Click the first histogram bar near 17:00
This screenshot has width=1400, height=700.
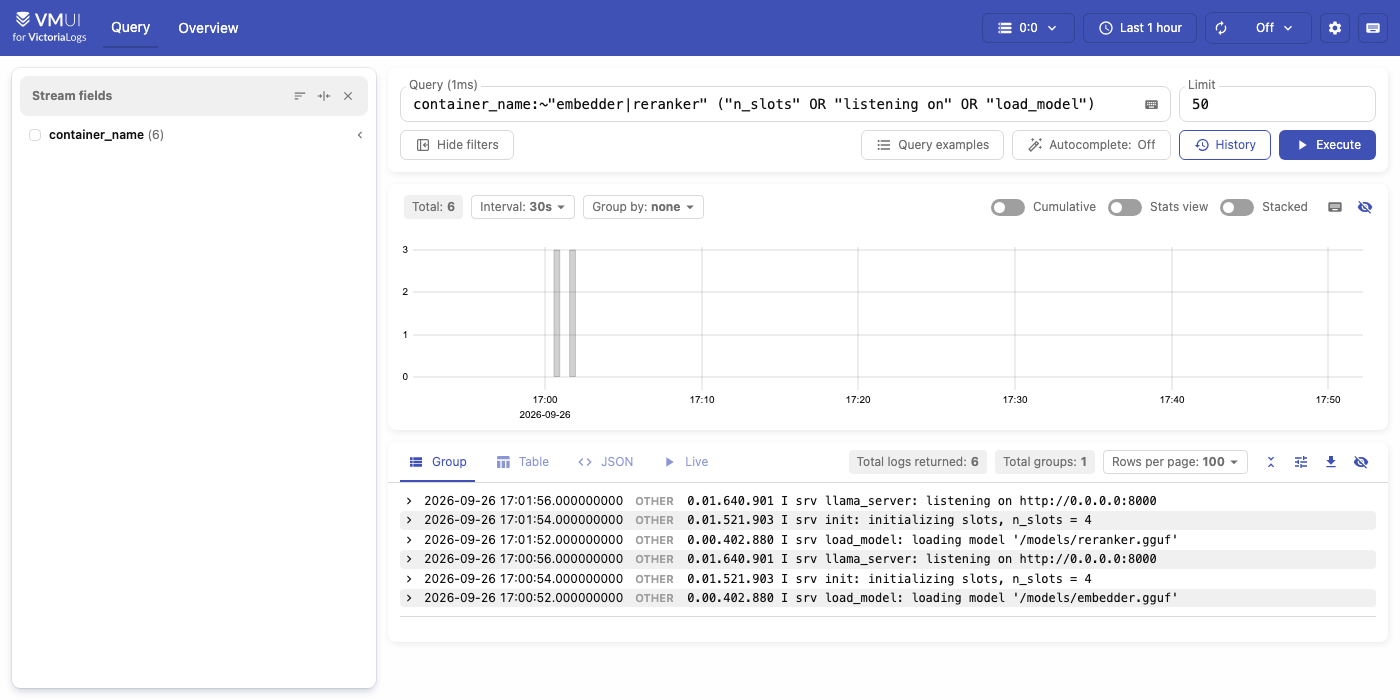click(557, 313)
